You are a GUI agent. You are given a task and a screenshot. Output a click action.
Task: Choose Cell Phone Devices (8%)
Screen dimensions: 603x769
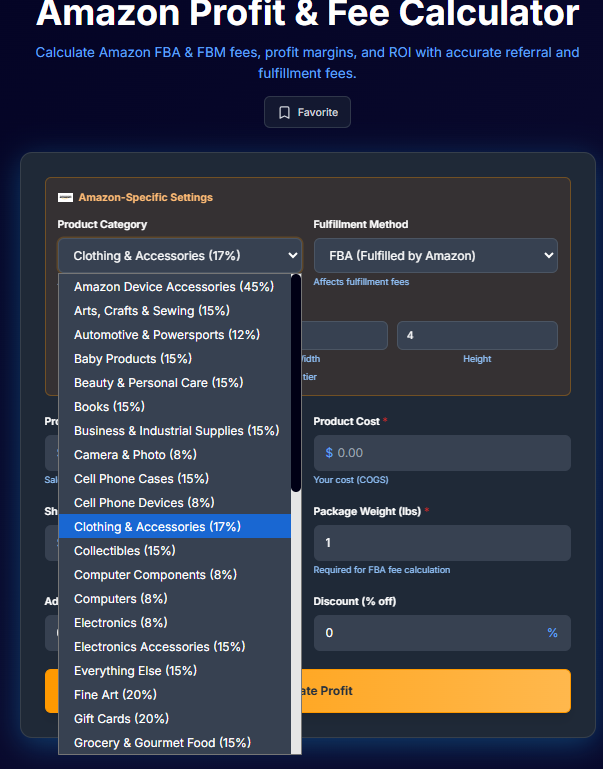click(175, 503)
